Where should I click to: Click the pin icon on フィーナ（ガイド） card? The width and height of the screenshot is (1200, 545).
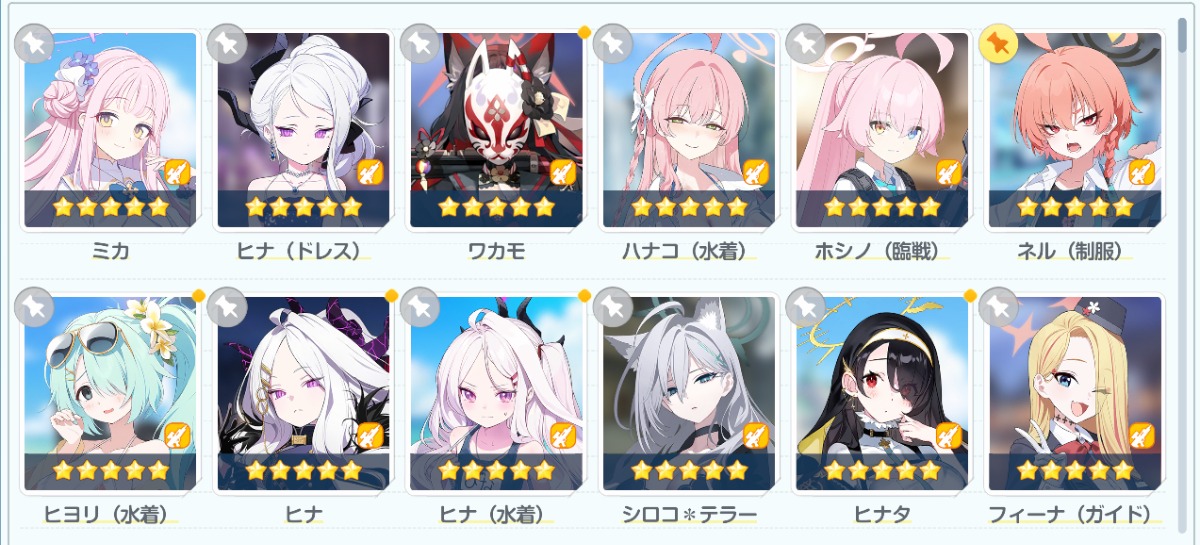pos(997,306)
